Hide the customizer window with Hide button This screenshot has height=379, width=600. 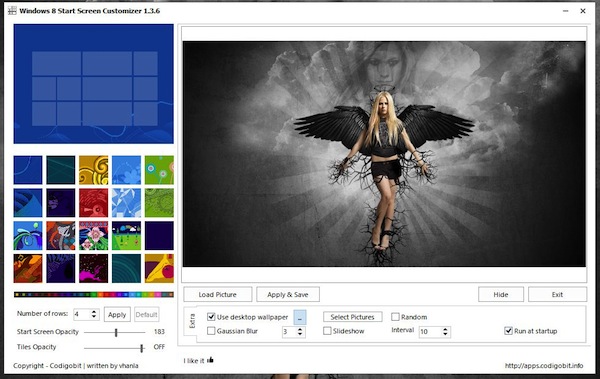pos(501,294)
